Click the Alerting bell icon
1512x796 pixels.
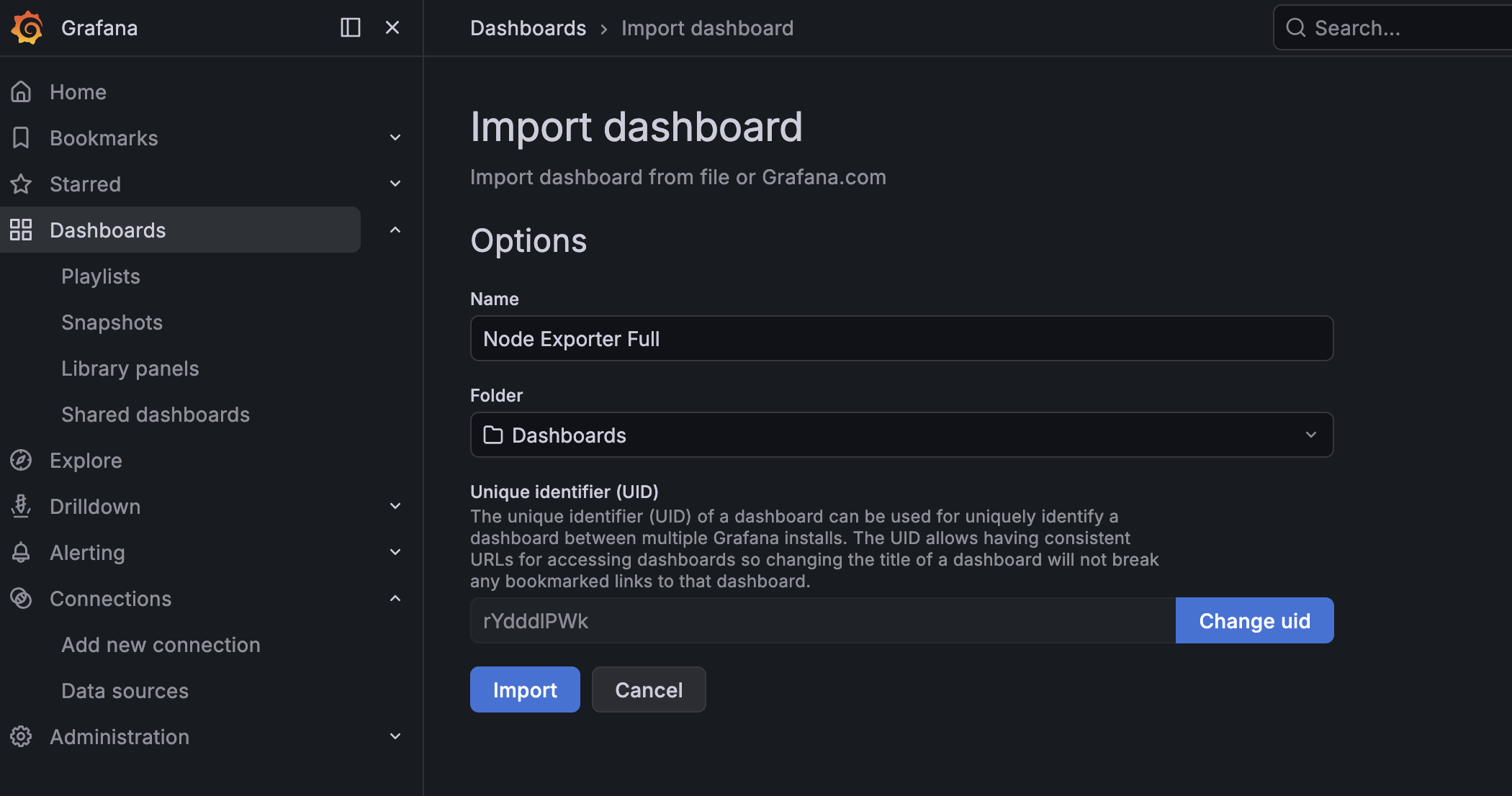point(21,553)
